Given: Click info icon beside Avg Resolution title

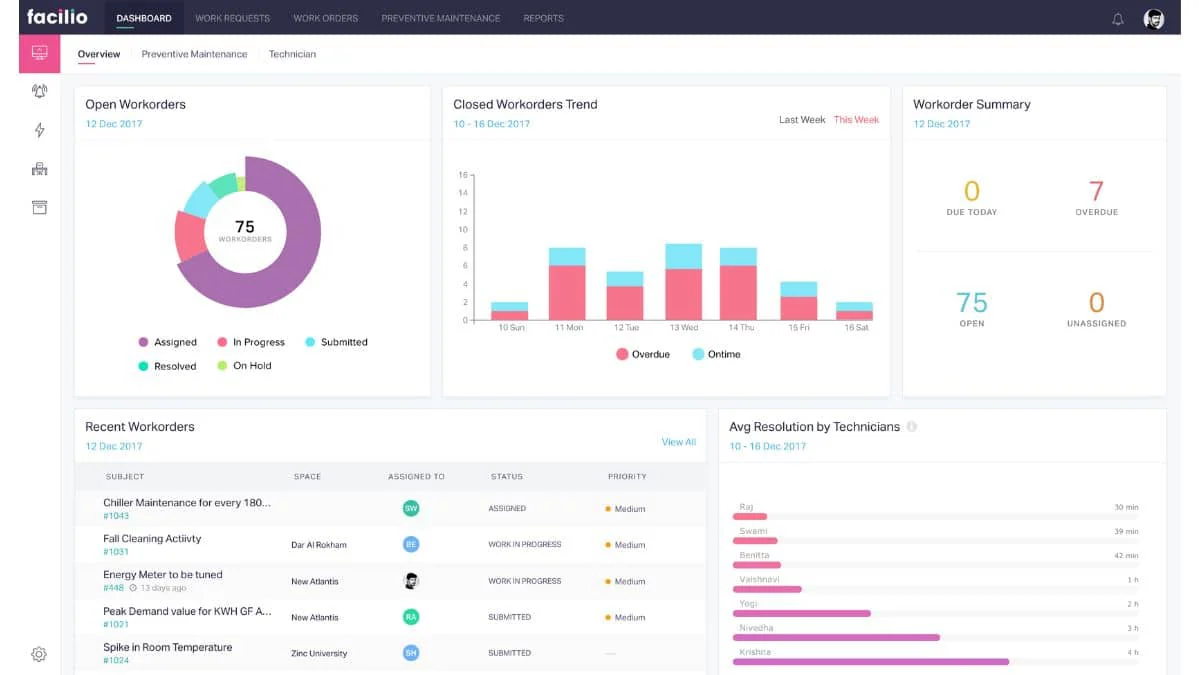Looking at the screenshot, I should (x=911, y=427).
